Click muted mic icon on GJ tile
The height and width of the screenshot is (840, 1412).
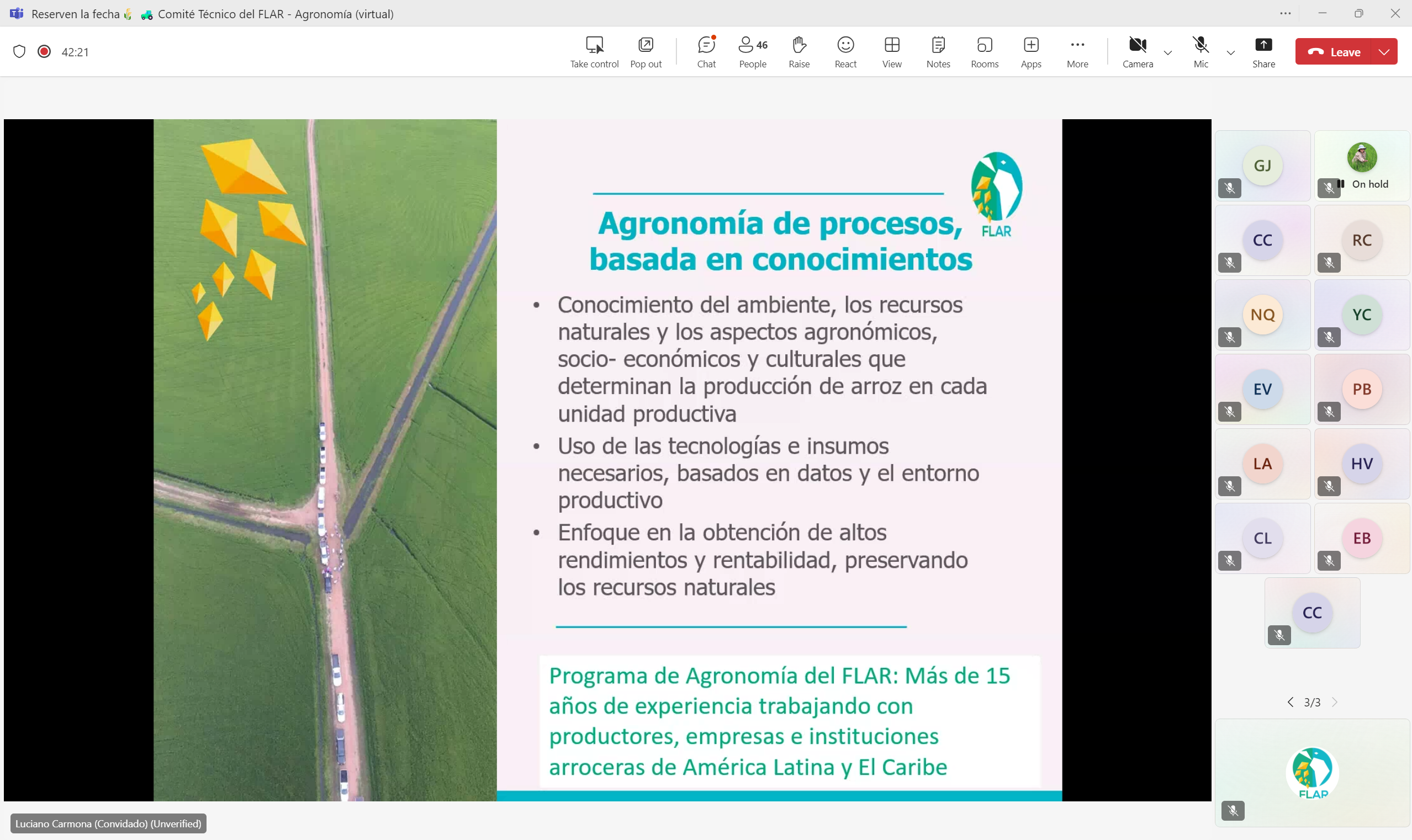coord(1230,188)
